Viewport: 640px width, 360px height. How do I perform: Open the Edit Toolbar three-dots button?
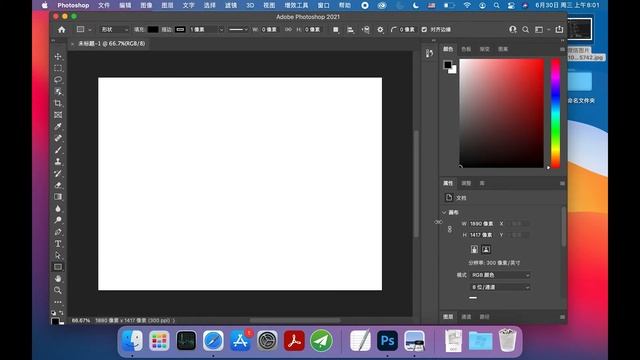click(x=58, y=302)
